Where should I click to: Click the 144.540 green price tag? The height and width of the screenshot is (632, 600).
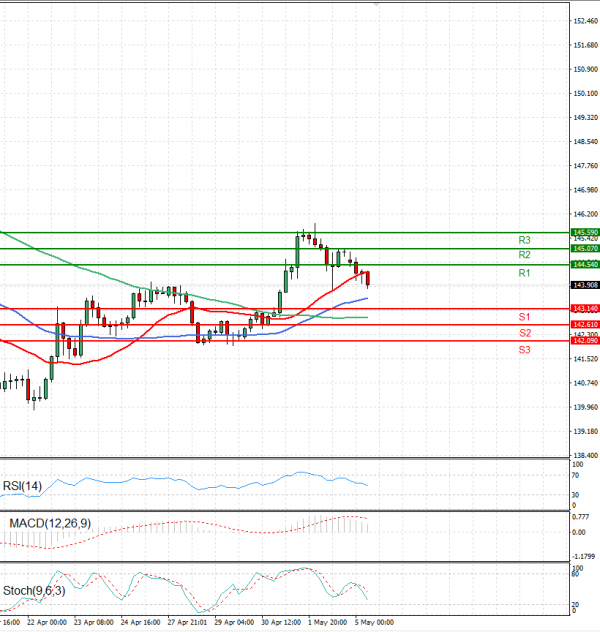click(584, 264)
